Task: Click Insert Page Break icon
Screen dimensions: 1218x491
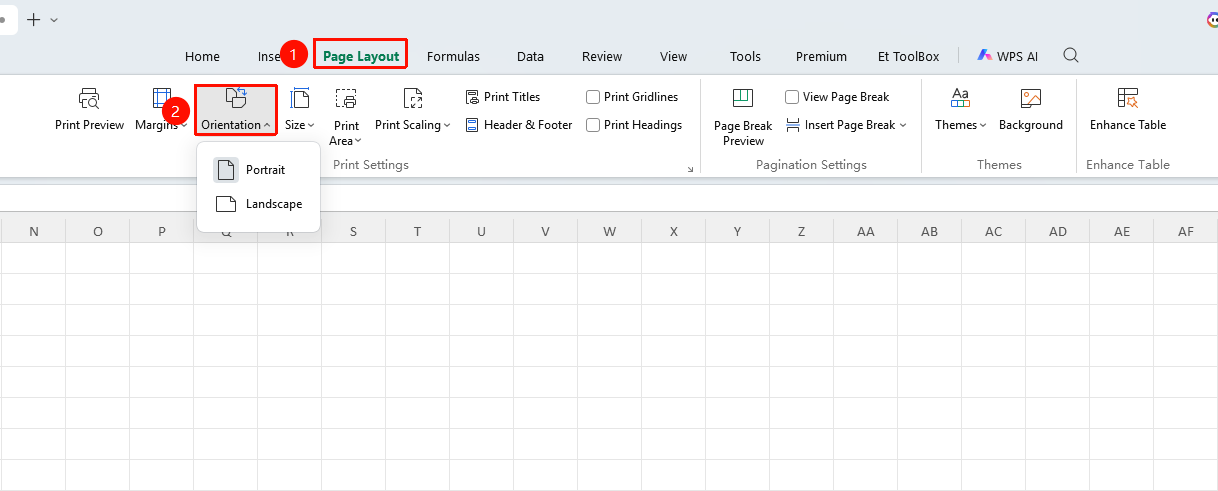Action: (793, 125)
